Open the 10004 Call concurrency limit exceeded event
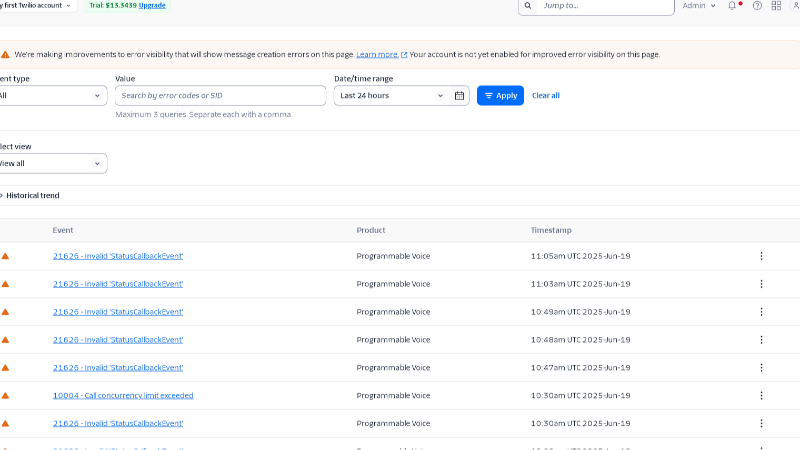The image size is (800, 450). [123, 396]
